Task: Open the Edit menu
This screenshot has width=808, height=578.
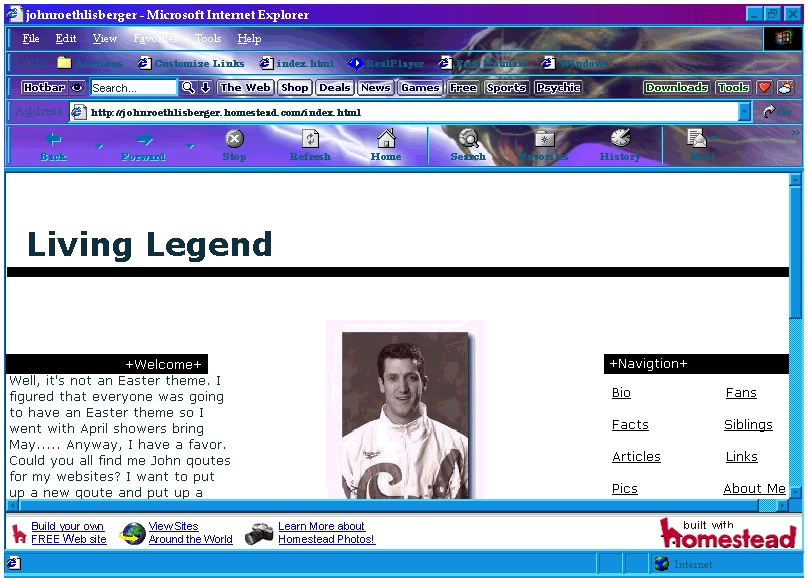Action: pyautogui.click(x=65, y=38)
